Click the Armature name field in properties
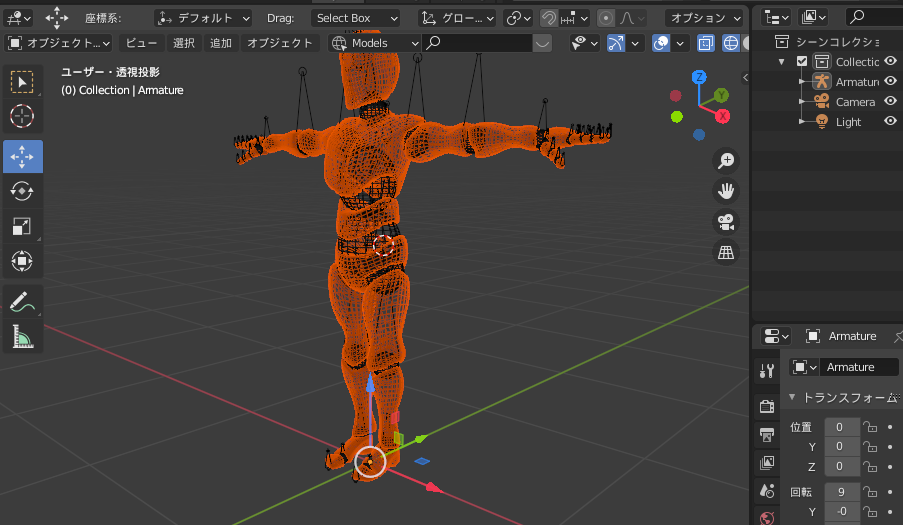 click(858, 367)
